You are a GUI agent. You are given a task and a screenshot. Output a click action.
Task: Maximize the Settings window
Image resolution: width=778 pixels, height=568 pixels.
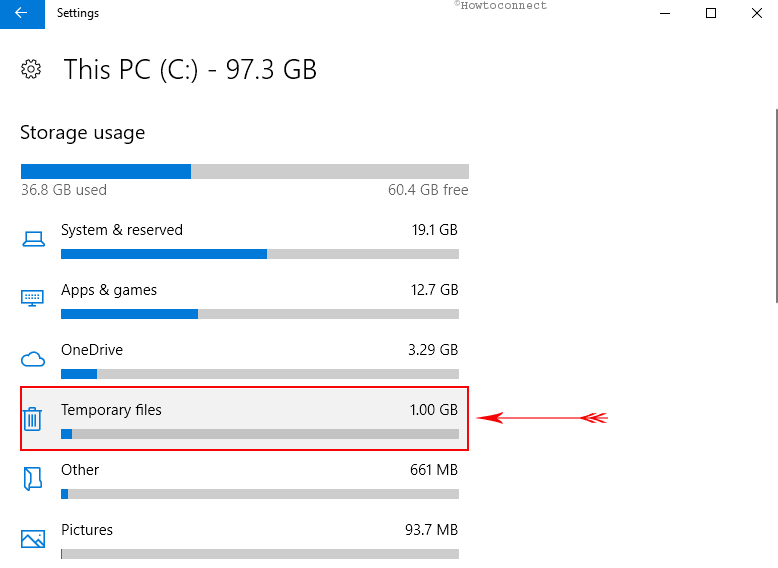click(711, 13)
